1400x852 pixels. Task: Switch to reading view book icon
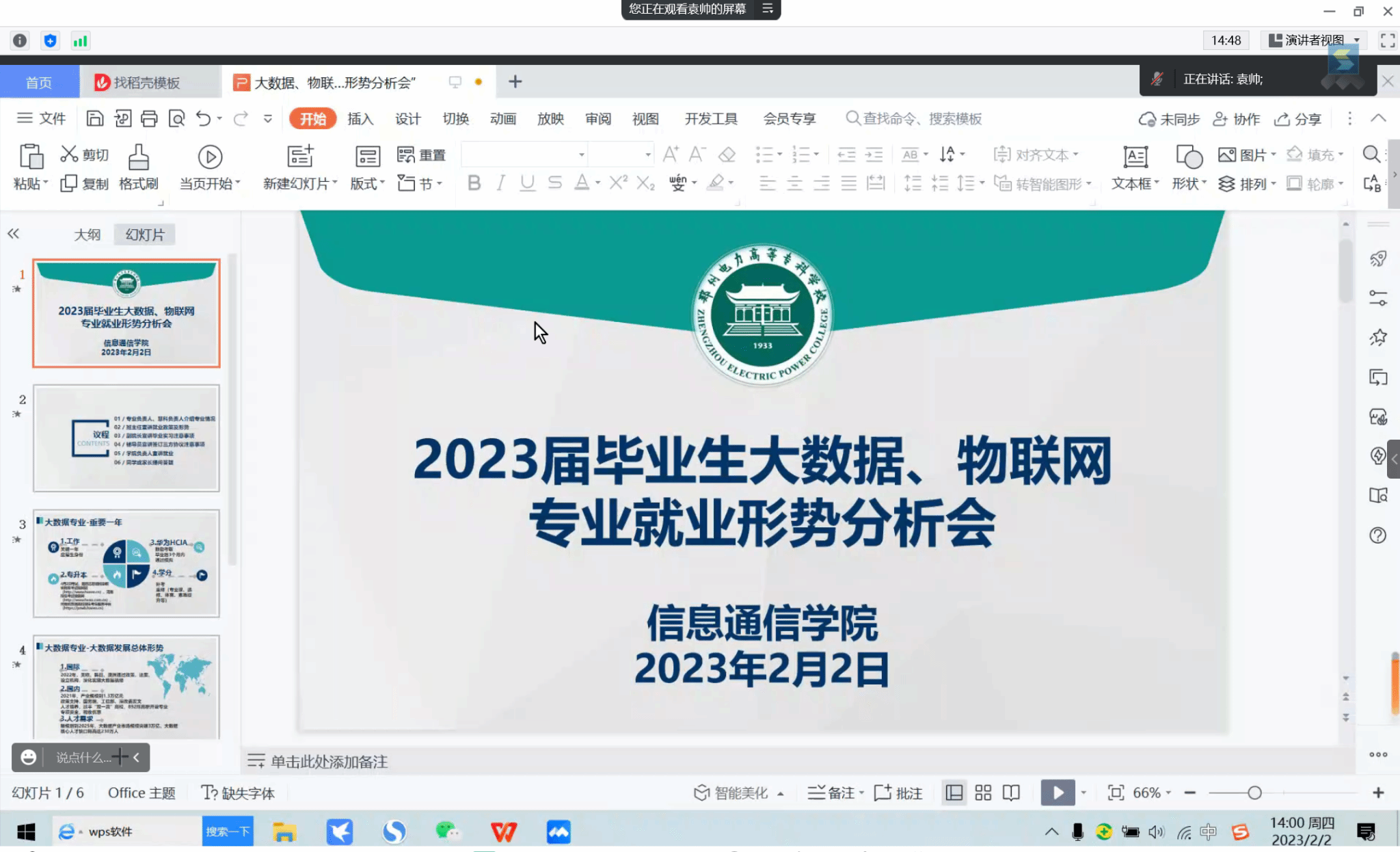[1011, 793]
